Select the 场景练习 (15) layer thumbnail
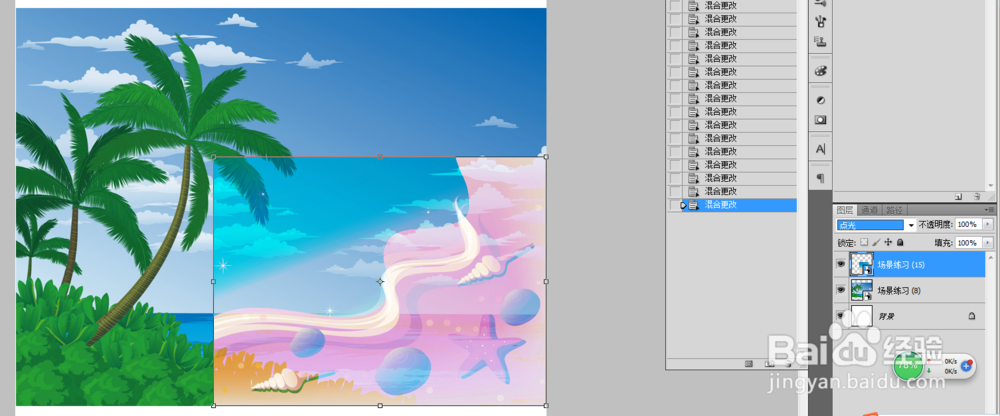 click(x=862, y=264)
